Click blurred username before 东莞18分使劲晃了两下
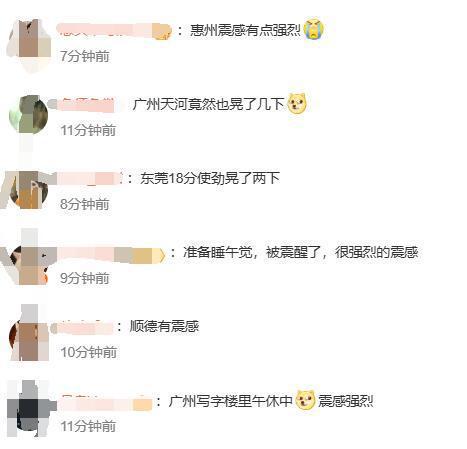The image size is (467, 449). point(89,178)
